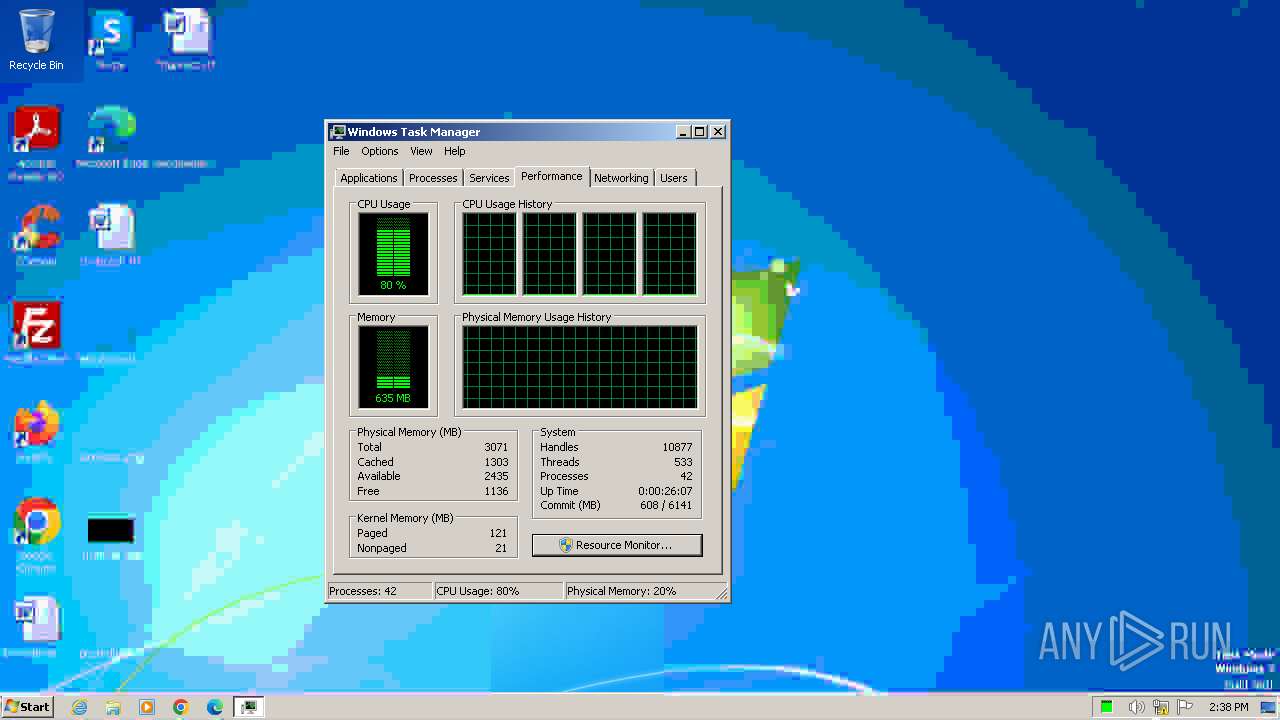1280x720 pixels.
Task: Click the Kernel Memory Paged value 121
Action: pyautogui.click(x=498, y=533)
